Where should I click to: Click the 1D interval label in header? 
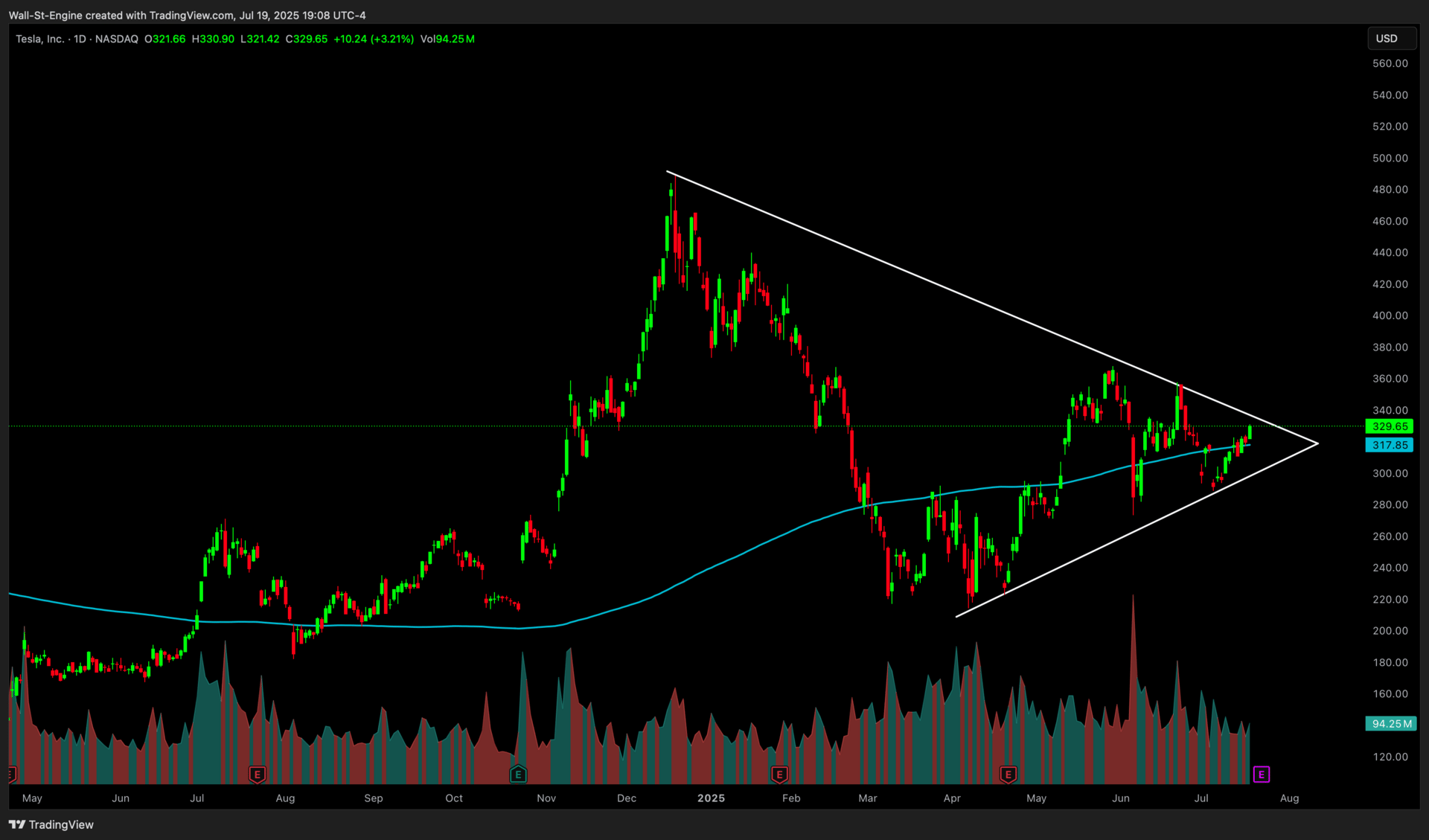click(x=80, y=39)
